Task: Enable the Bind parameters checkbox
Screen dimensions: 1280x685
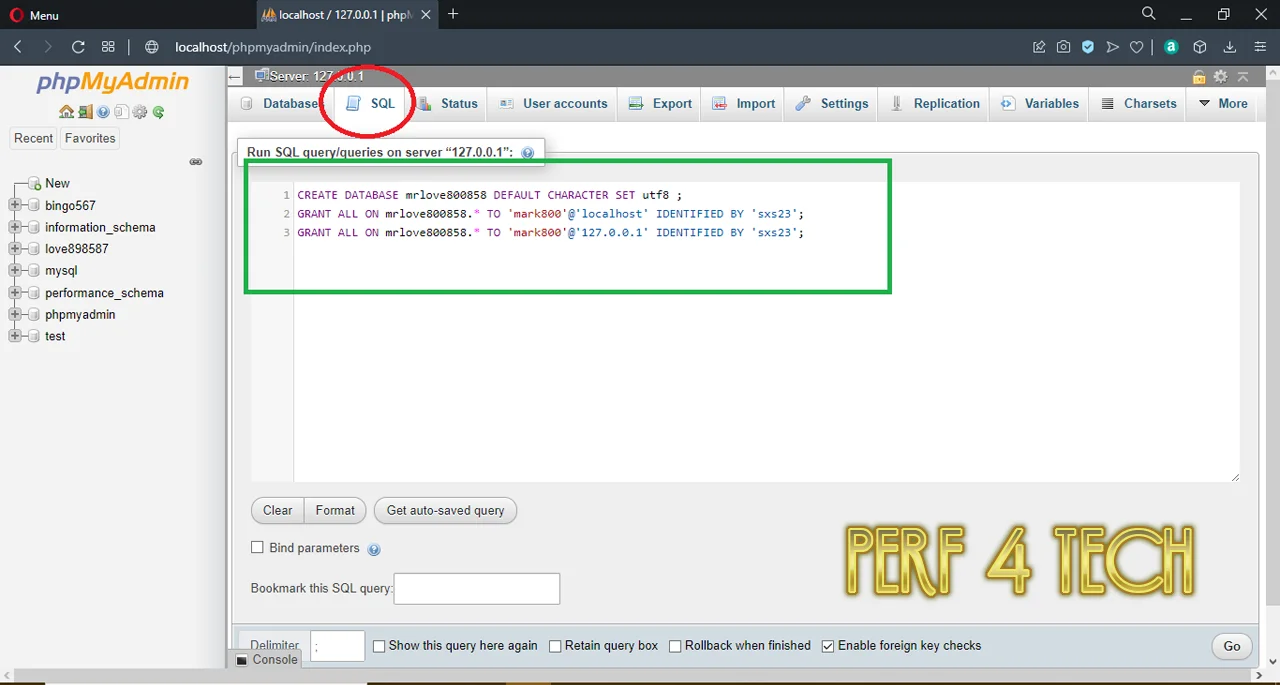Action: point(257,547)
